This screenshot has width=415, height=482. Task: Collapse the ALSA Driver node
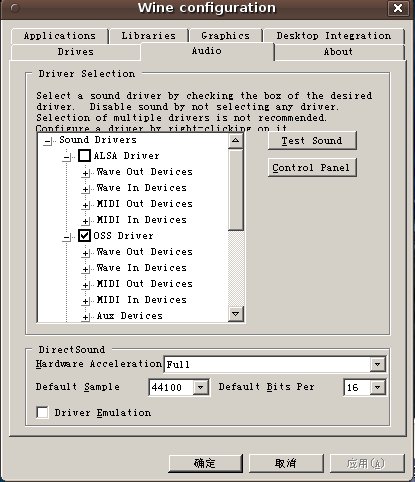(67, 157)
